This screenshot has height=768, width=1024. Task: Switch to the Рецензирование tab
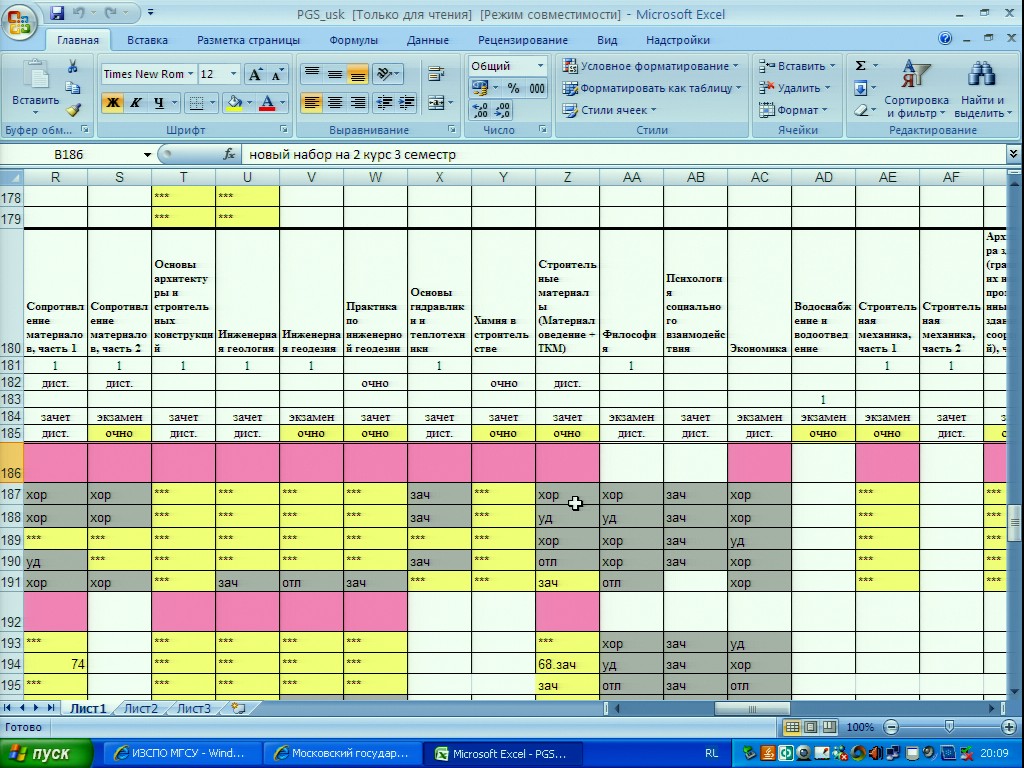point(522,40)
